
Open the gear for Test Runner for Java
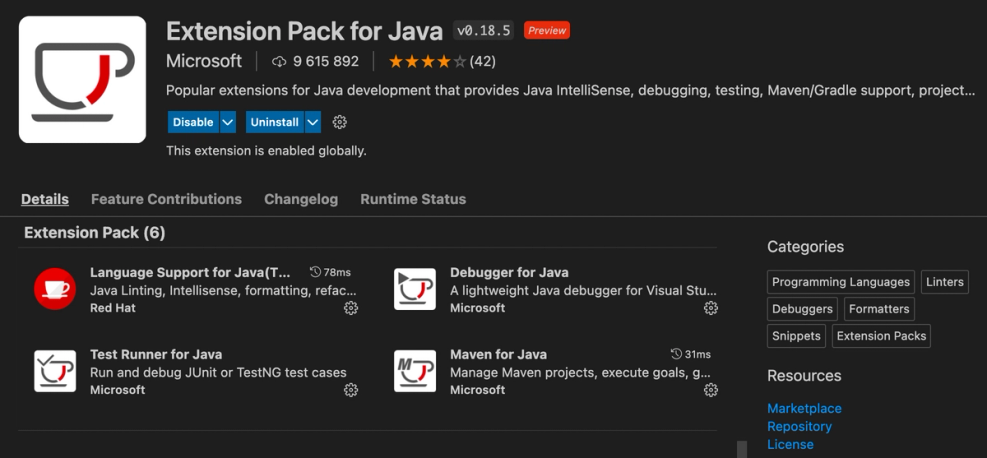(x=351, y=390)
